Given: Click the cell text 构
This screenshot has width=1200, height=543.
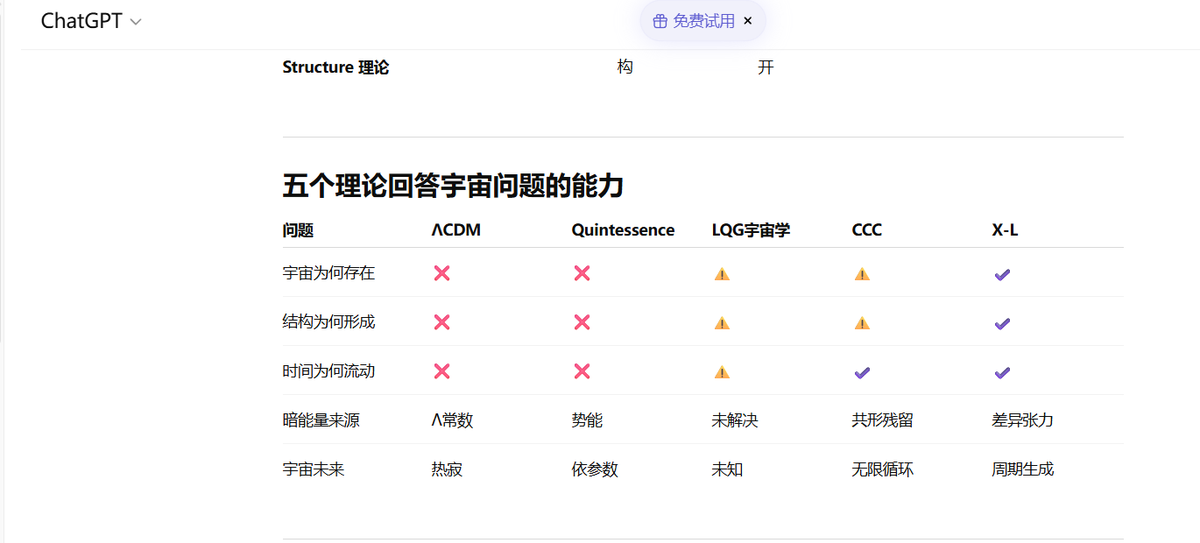Looking at the screenshot, I should coord(625,68).
